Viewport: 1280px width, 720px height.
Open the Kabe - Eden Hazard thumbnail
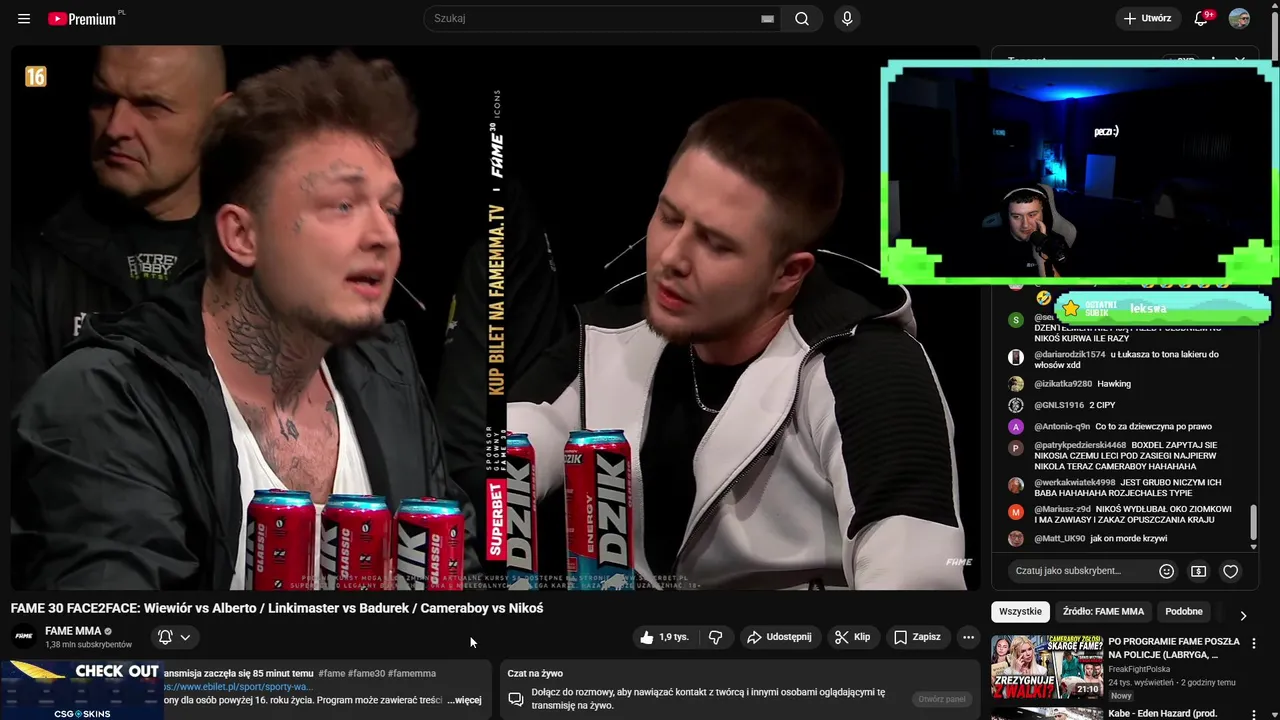coord(1047,714)
